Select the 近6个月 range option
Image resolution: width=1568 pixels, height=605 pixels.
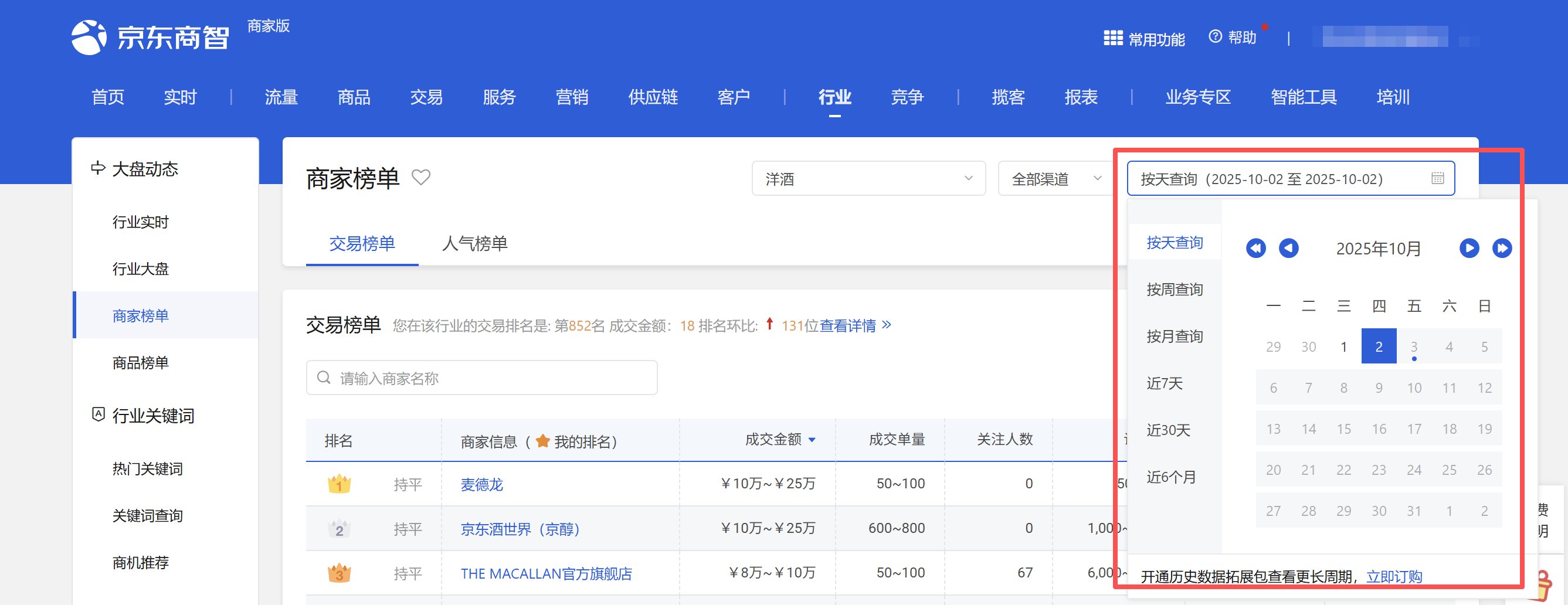tap(1171, 477)
